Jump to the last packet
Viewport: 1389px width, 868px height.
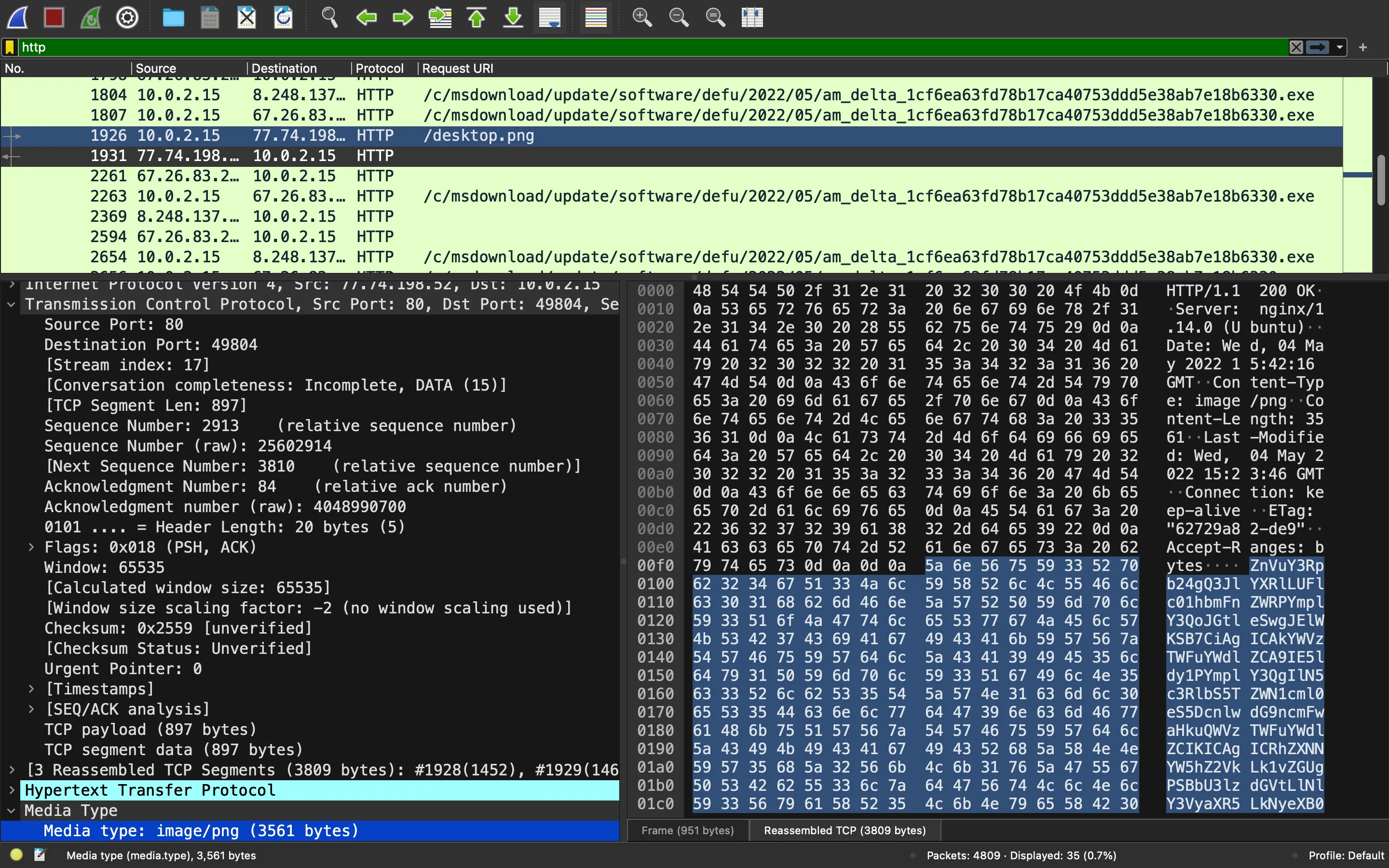tap(513, 17)
